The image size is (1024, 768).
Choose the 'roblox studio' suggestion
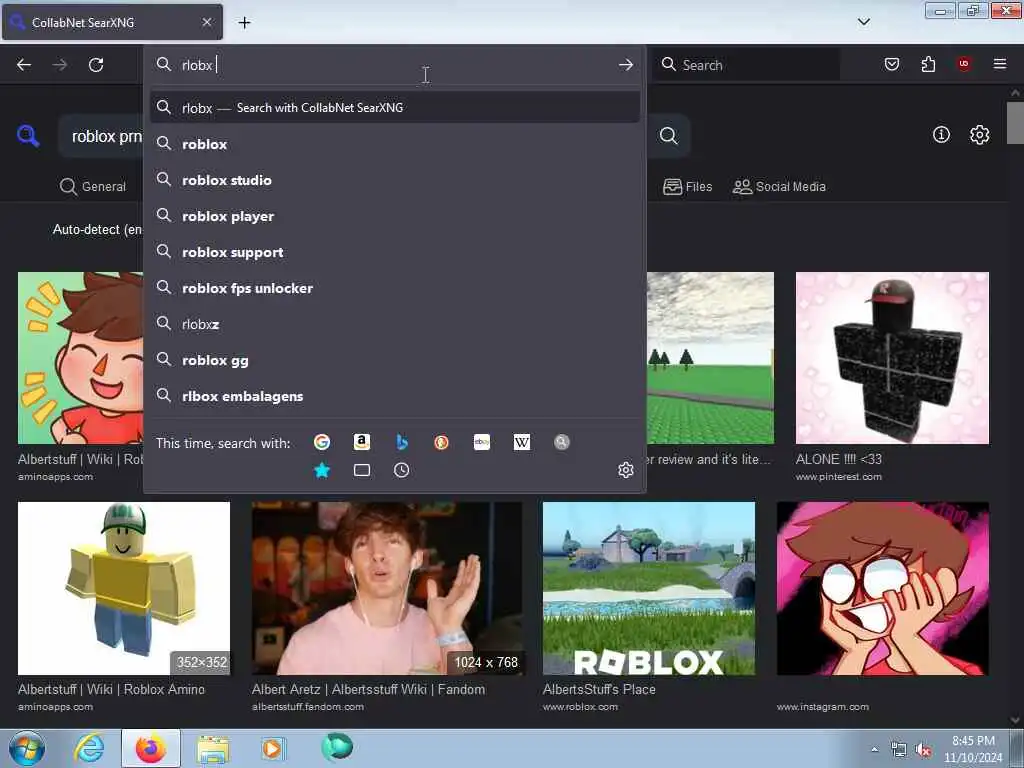395,180
